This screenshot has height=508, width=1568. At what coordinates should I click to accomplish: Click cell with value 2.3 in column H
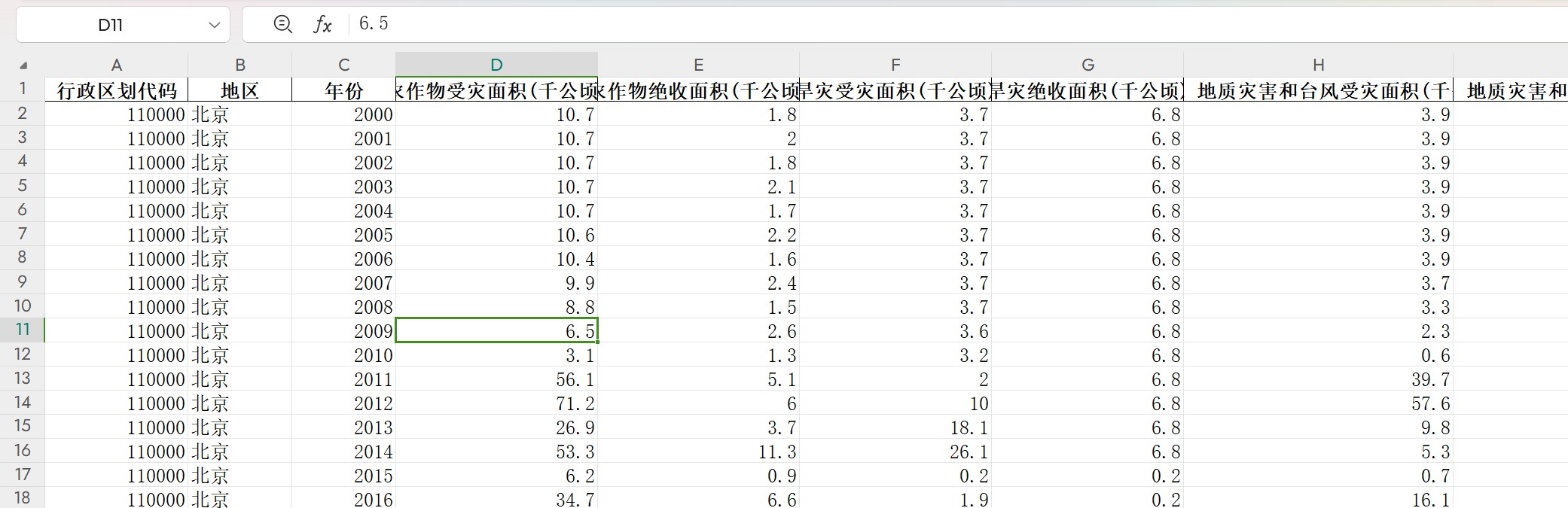[x=1319, y=331]
